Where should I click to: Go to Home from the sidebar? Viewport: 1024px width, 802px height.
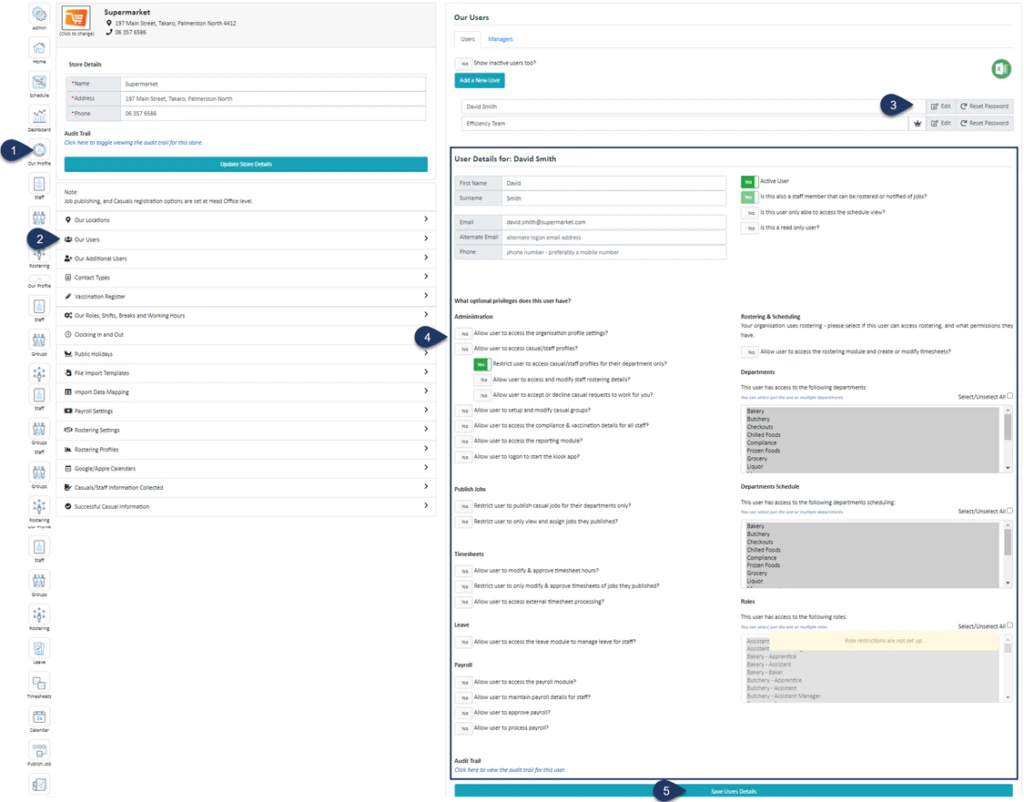click(x=39, y=48)
